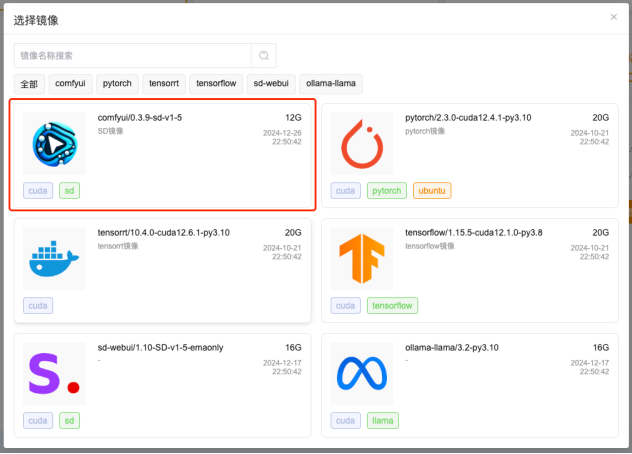This screenshot has height=454, width=632.
Task: Click the PyTorch flame logo
Action: 362,144
